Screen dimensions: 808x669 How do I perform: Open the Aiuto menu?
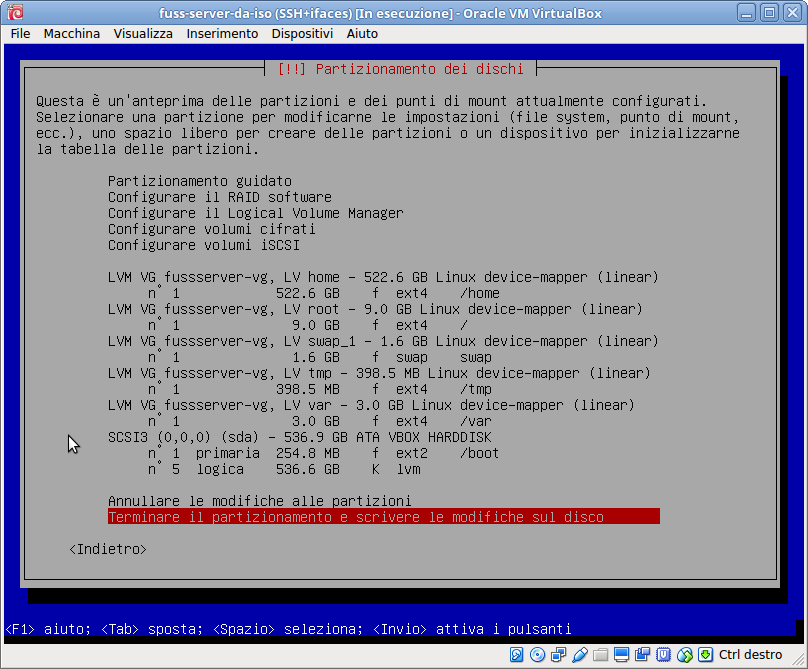pos(362,34)
